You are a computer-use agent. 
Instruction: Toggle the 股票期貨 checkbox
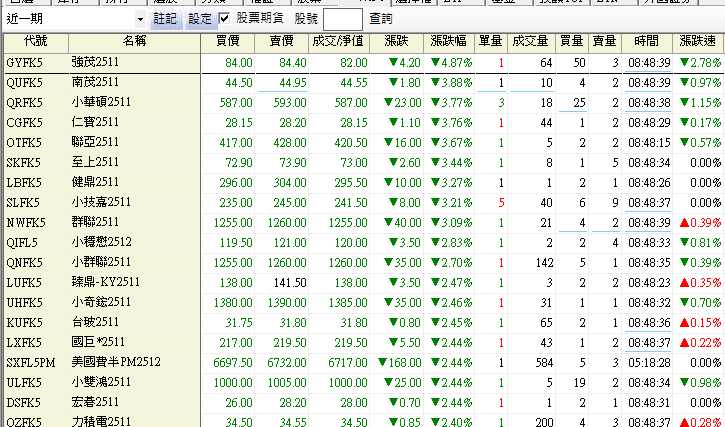224,19
